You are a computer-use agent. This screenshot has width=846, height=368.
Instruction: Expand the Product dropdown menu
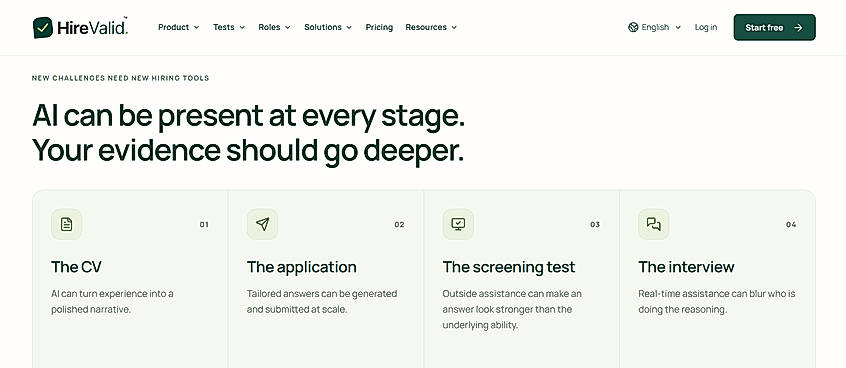pos(179,27)
